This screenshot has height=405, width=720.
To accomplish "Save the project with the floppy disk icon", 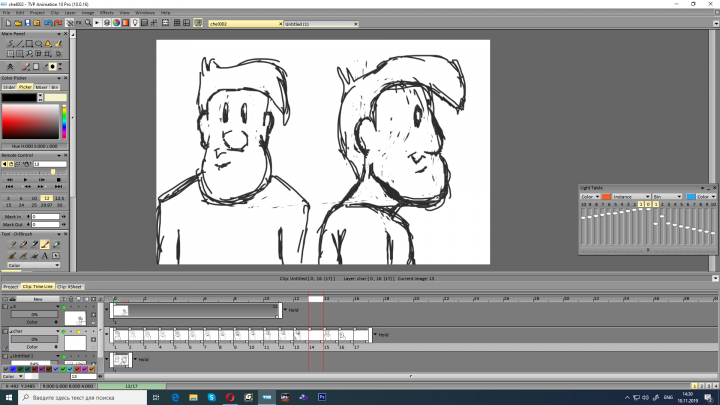I will (28, 23).
